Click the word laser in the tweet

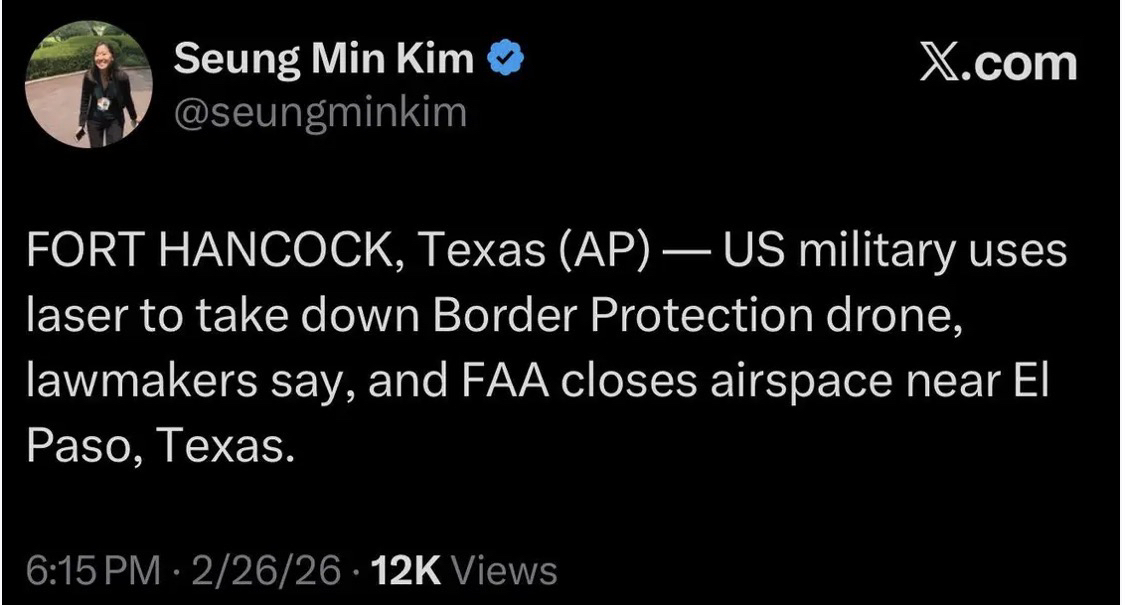(72, 315)
